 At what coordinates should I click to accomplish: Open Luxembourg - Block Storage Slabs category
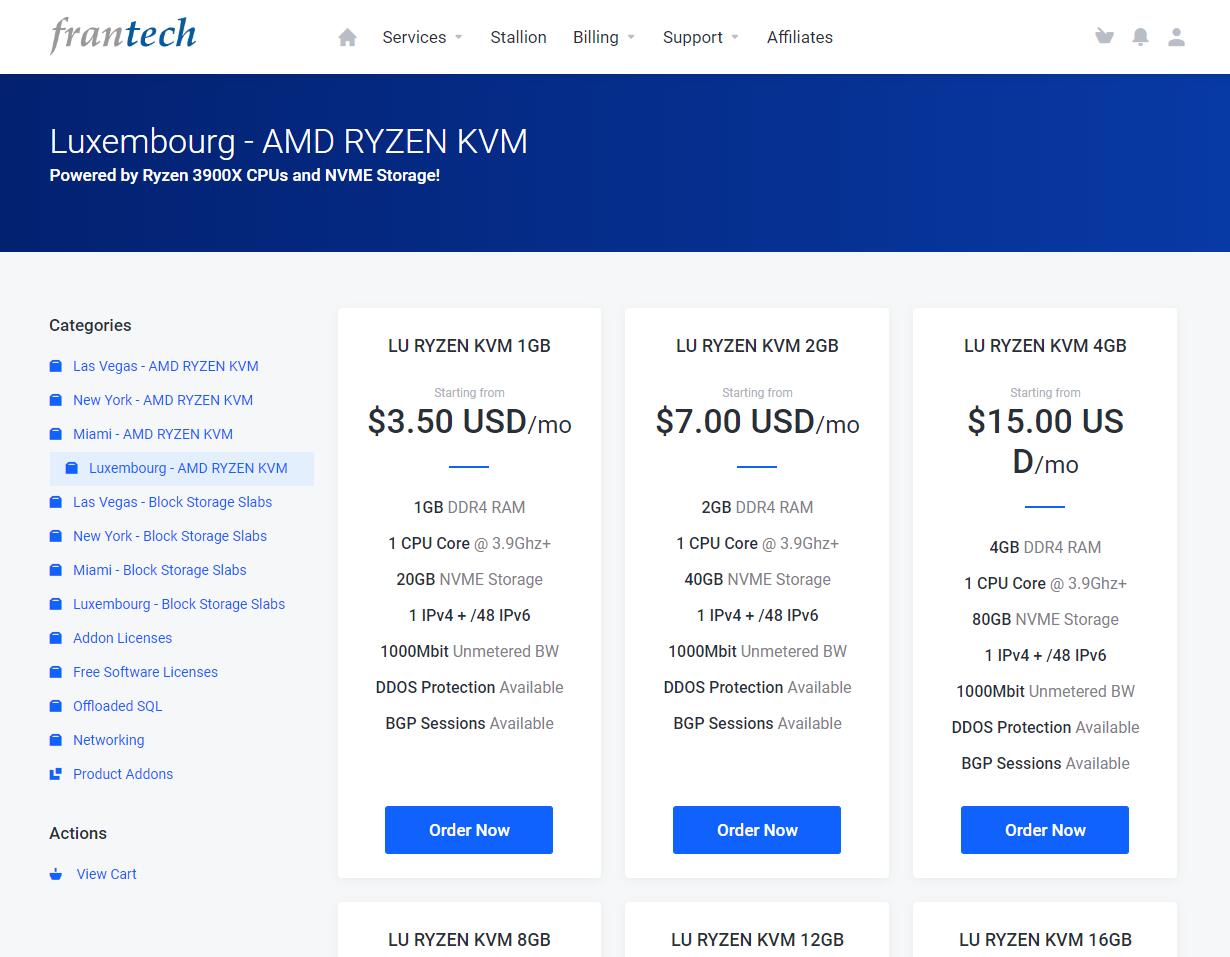point(179,604)
